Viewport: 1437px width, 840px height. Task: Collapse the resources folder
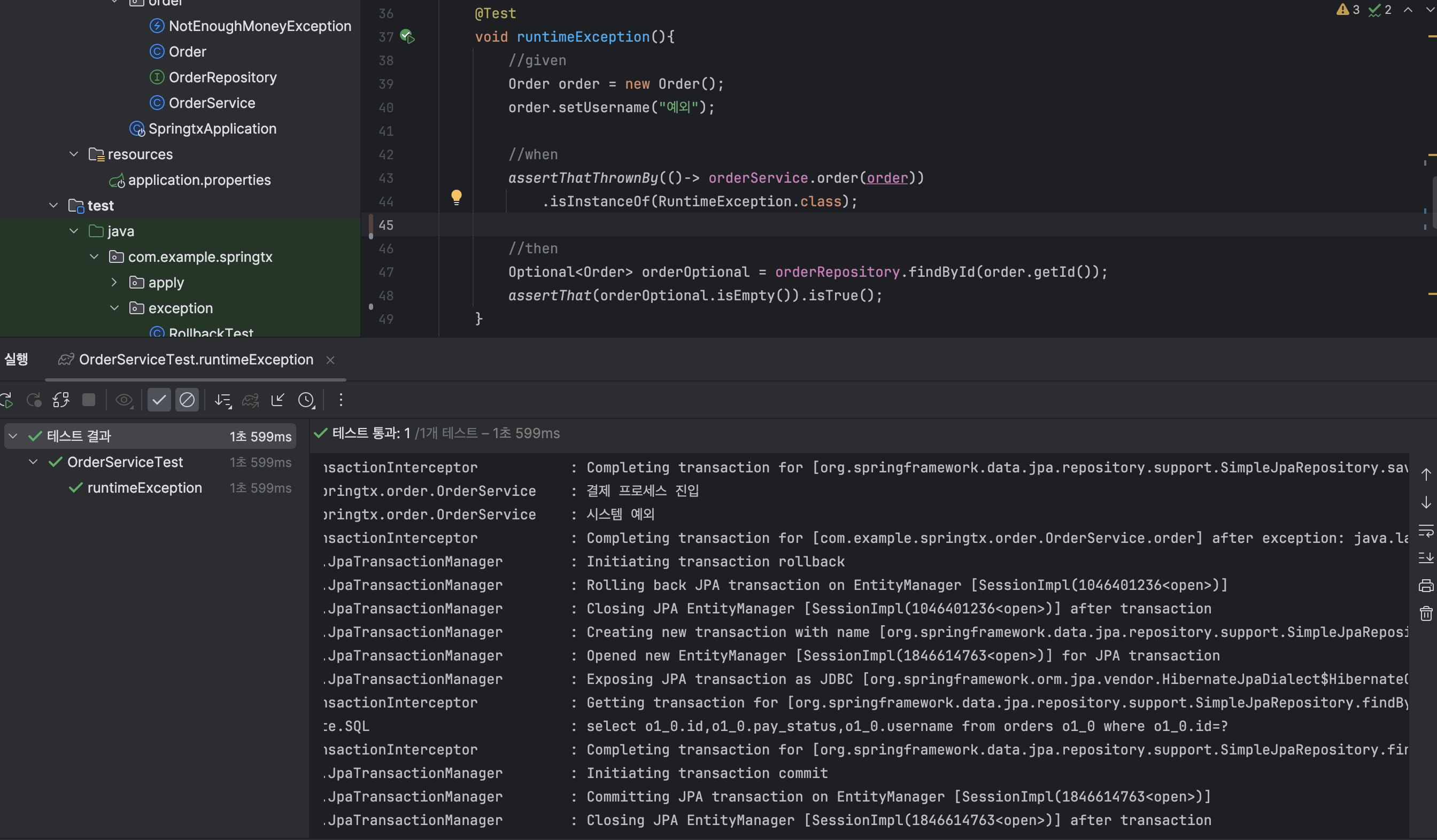pyautogui.click(x=74, y=154)
